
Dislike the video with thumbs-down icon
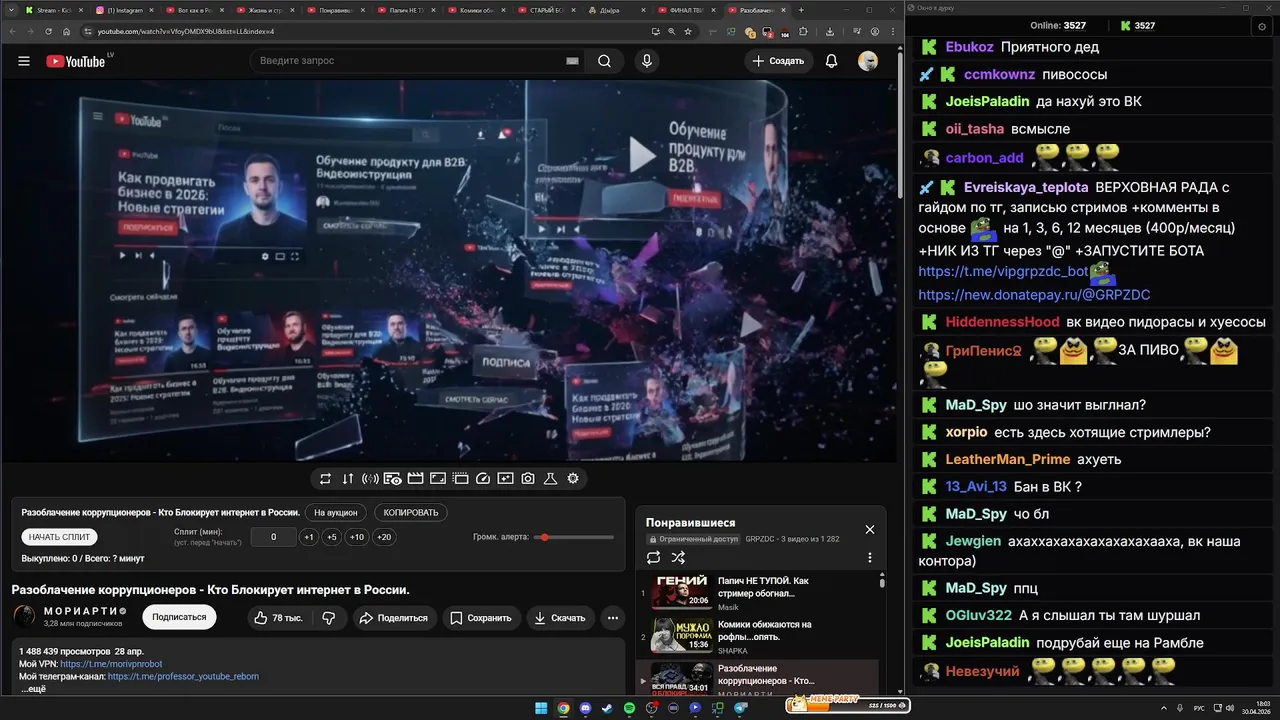329,618
